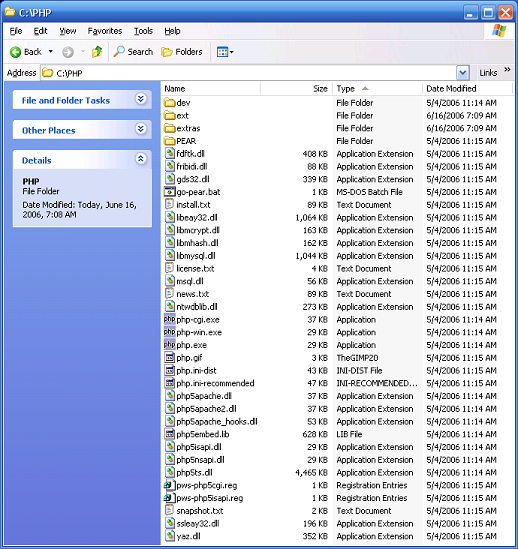The width and height of the screenshot is (518, 549).
Task: Select the php5ts.dll file icon
Action: [x=170, y=472]
